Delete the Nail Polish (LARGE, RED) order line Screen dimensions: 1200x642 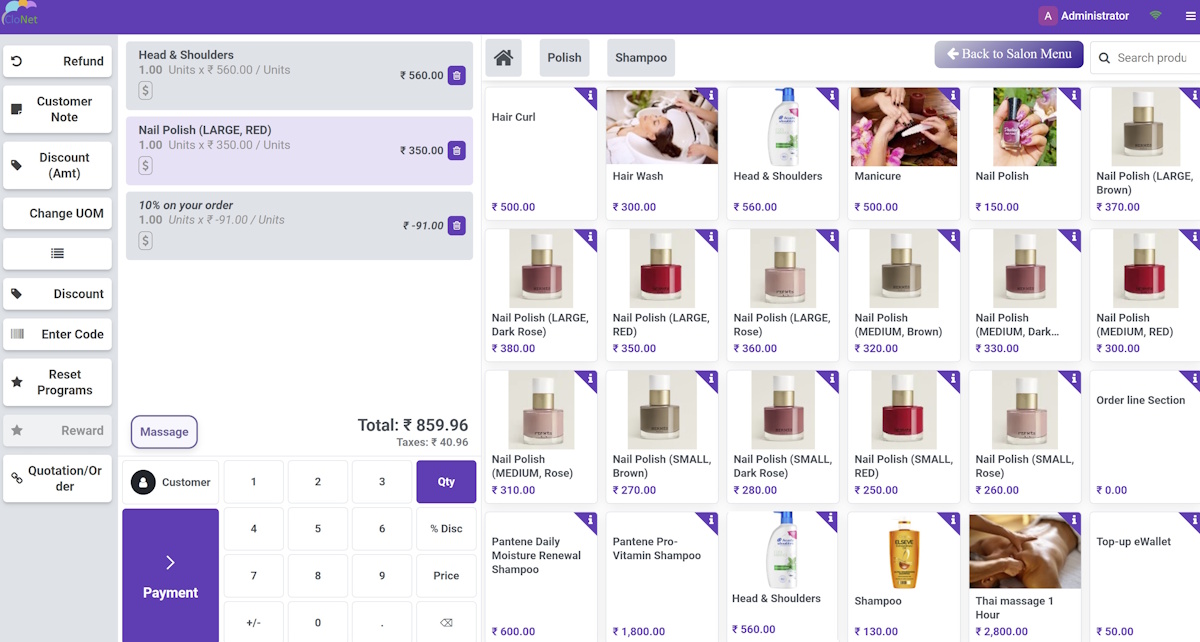456,151
